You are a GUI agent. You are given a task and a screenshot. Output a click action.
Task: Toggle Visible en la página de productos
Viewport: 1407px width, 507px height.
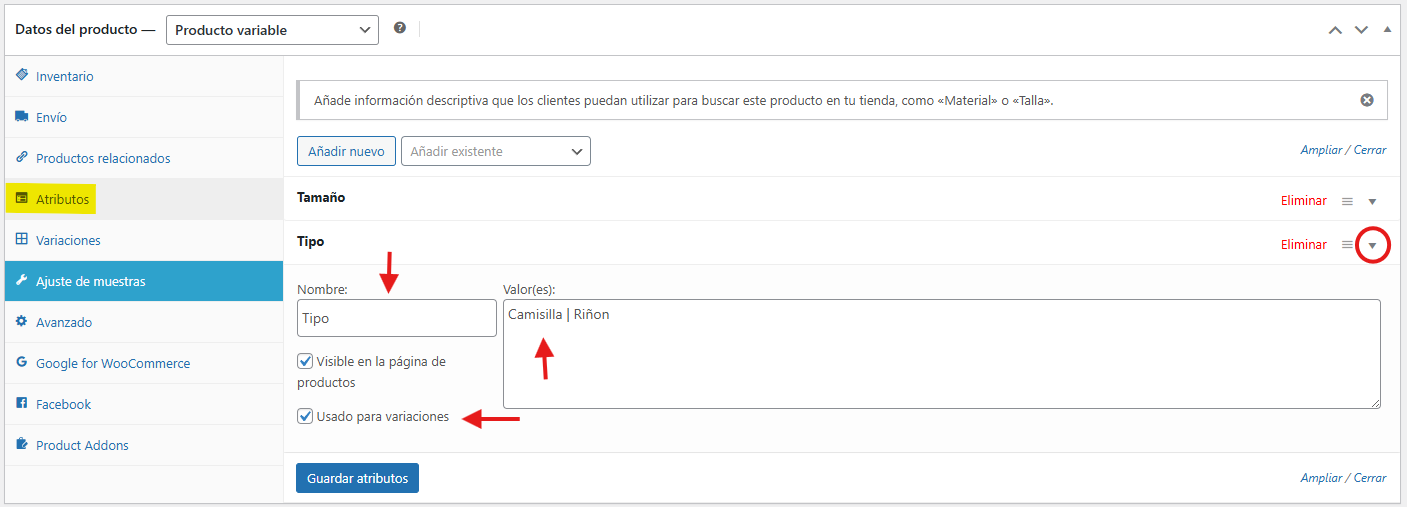point(305,360)
